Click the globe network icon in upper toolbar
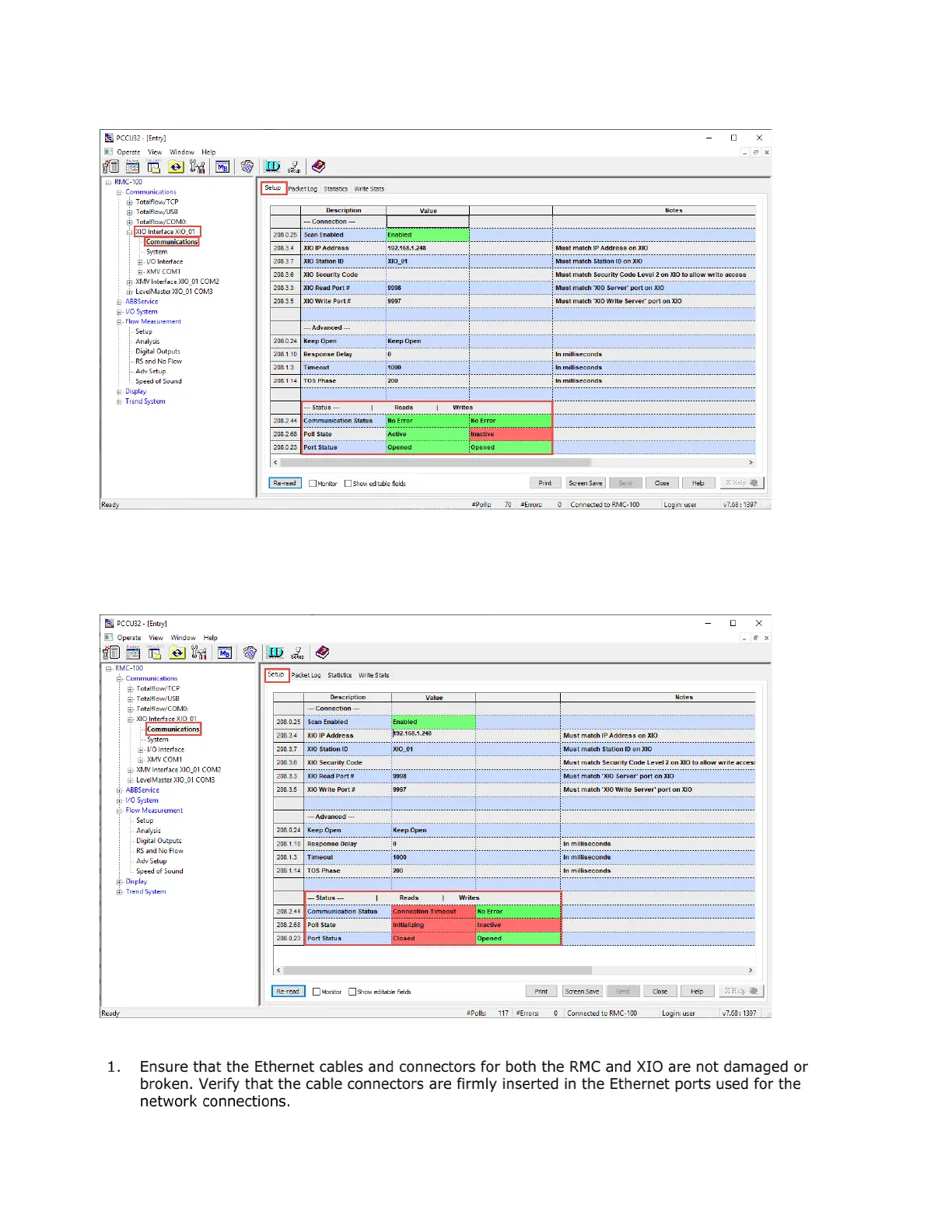Screen dimensions: 952x1232 pos(247,166)
